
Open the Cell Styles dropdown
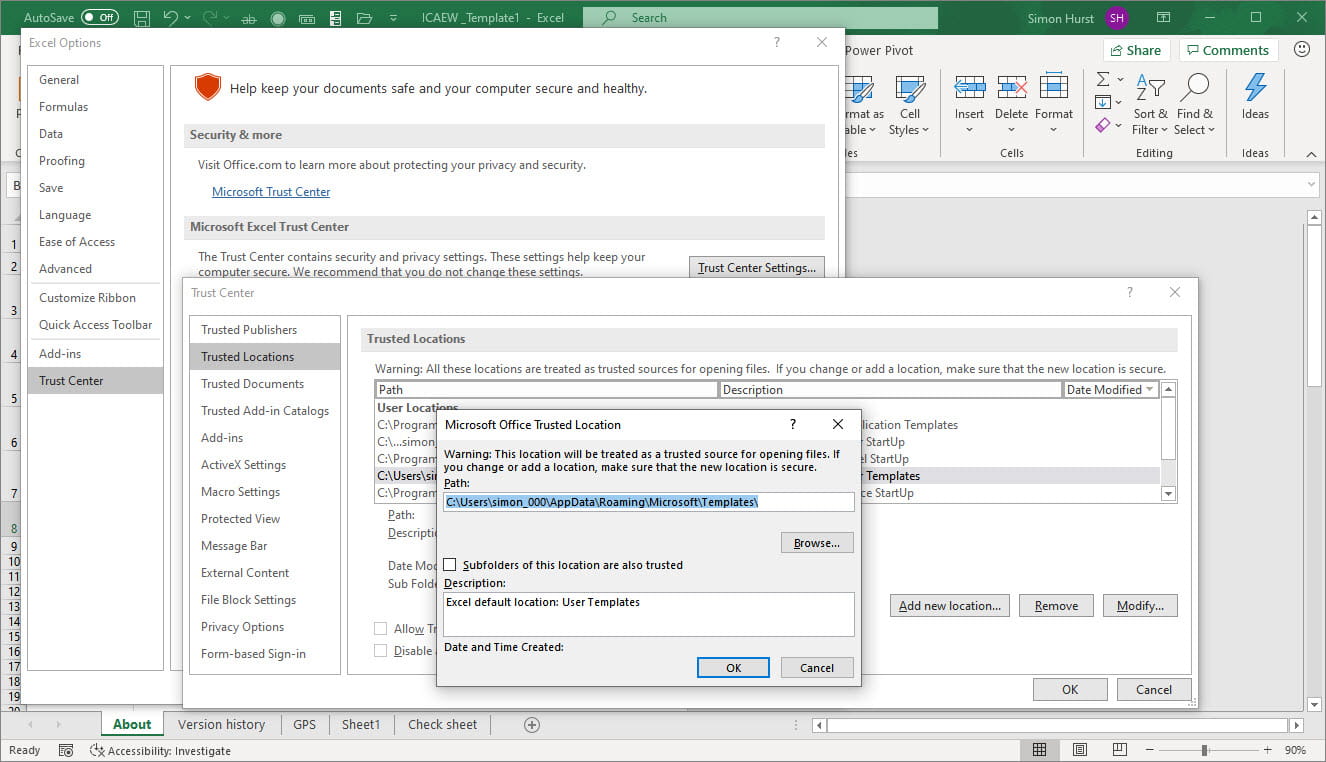pyautogui.click(x=909, y=130)
